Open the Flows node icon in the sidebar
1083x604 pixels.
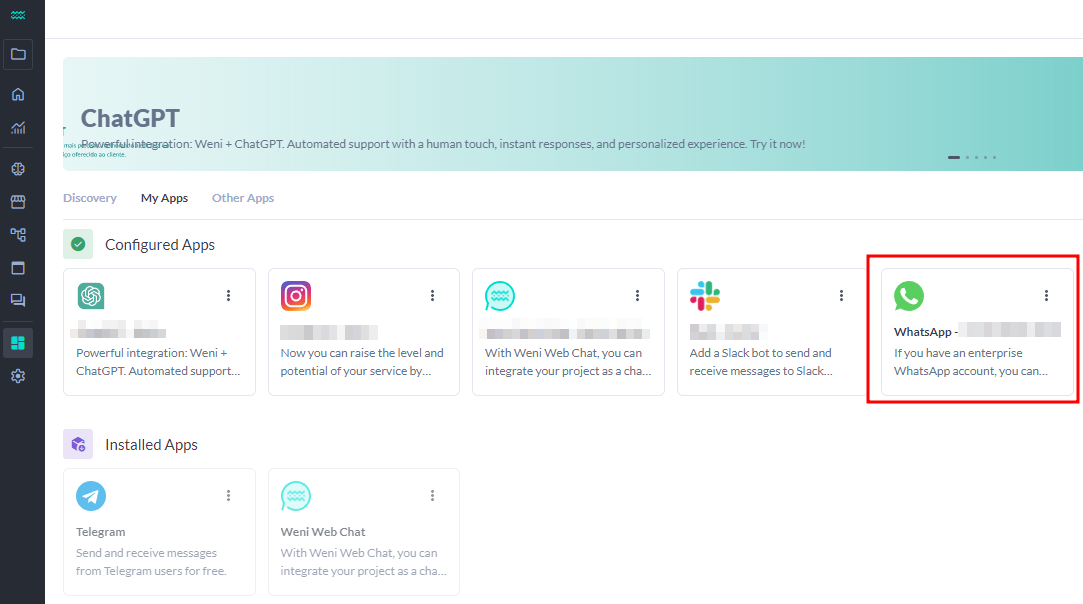[18, 234]
